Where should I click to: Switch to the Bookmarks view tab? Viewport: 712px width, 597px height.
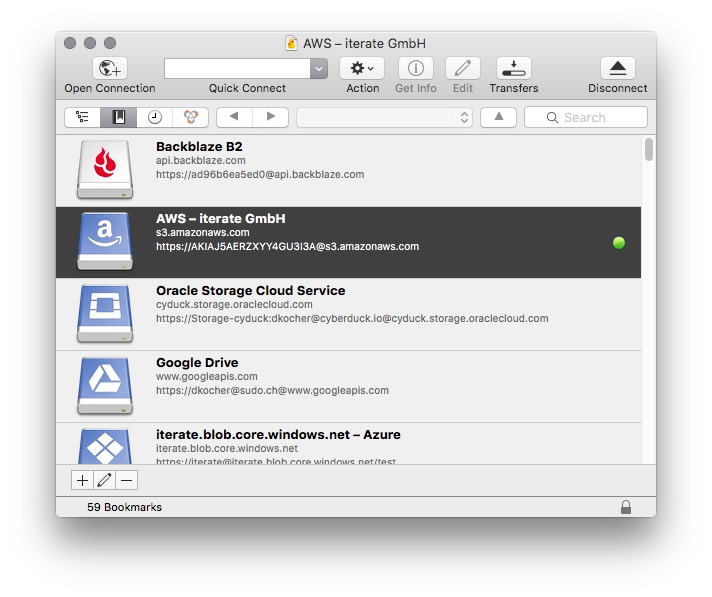118,117
